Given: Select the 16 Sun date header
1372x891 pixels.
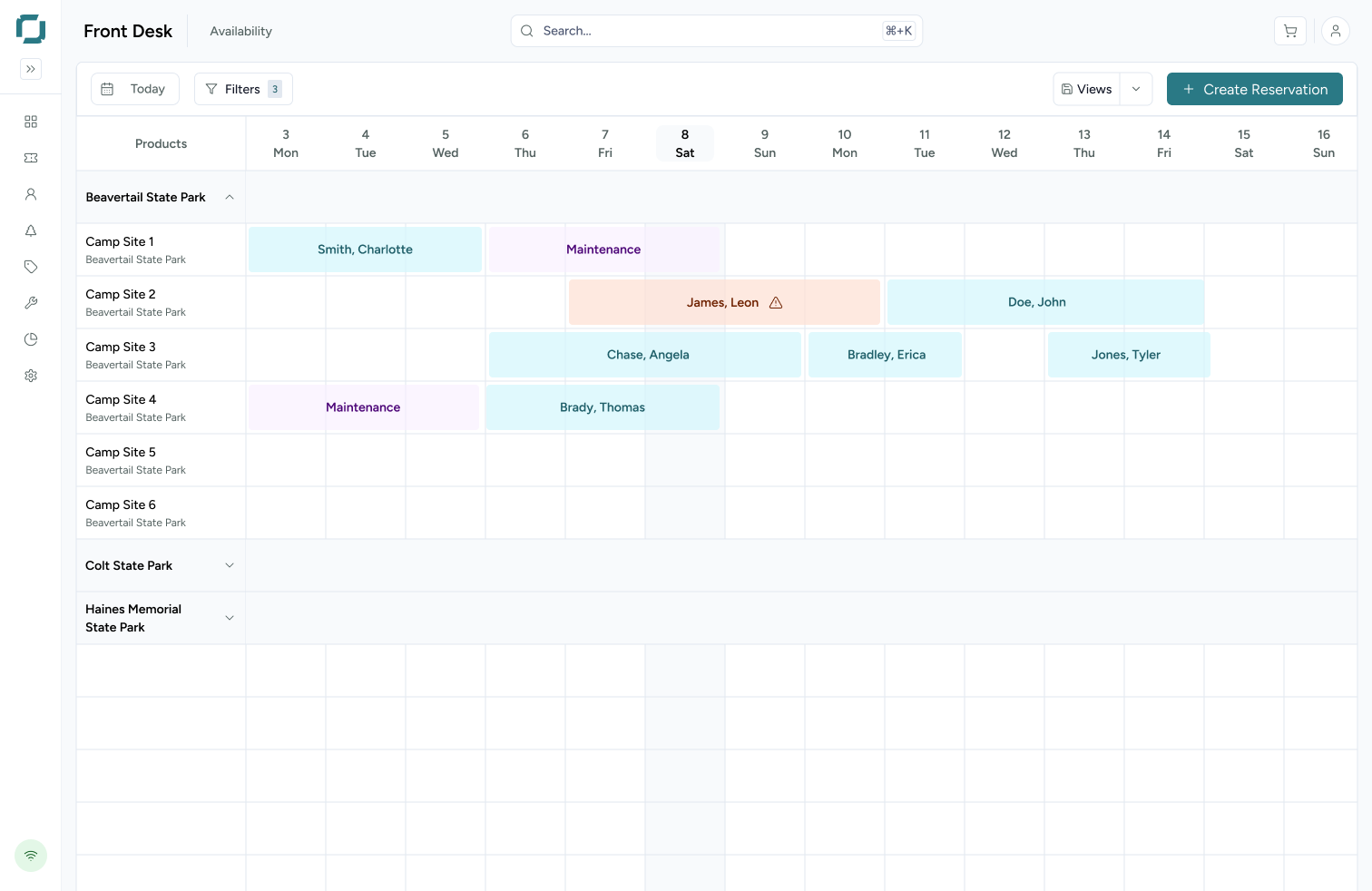Looking at the screenshot, I should click(x=1324, y=143).
